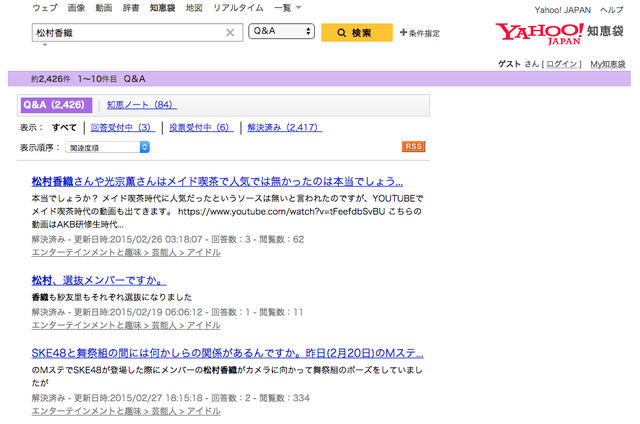The width and height of the screenshot is (640, 424).
Task: Filter results by 回答受付中 (3)
Action: [x=123, y=127]
